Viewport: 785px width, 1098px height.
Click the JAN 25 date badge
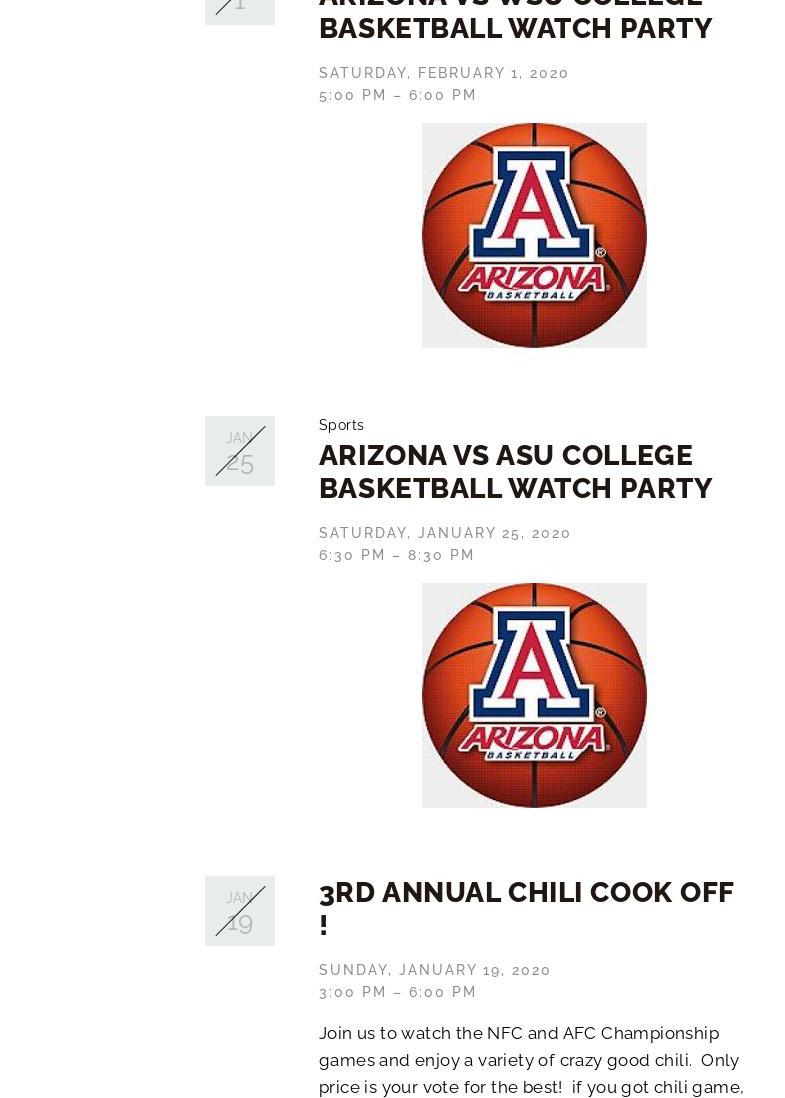(239, 451)
